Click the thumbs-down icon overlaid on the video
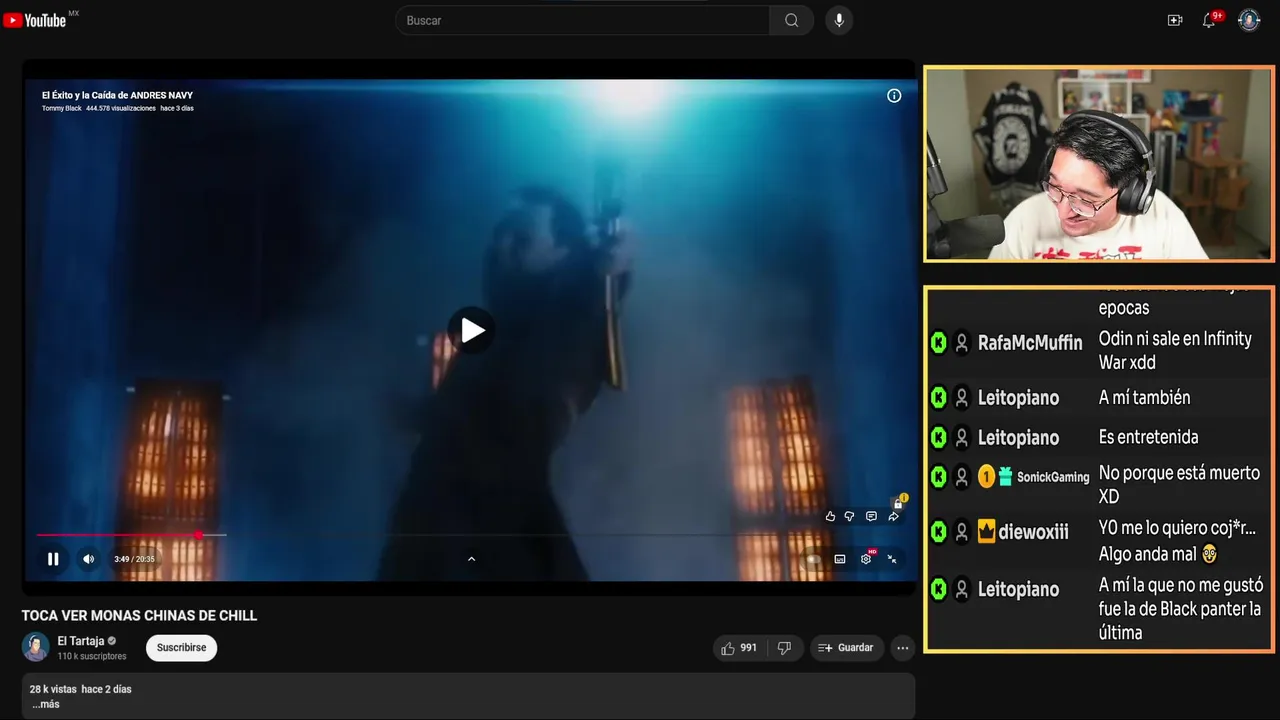1280x720 pixels. 849,516
